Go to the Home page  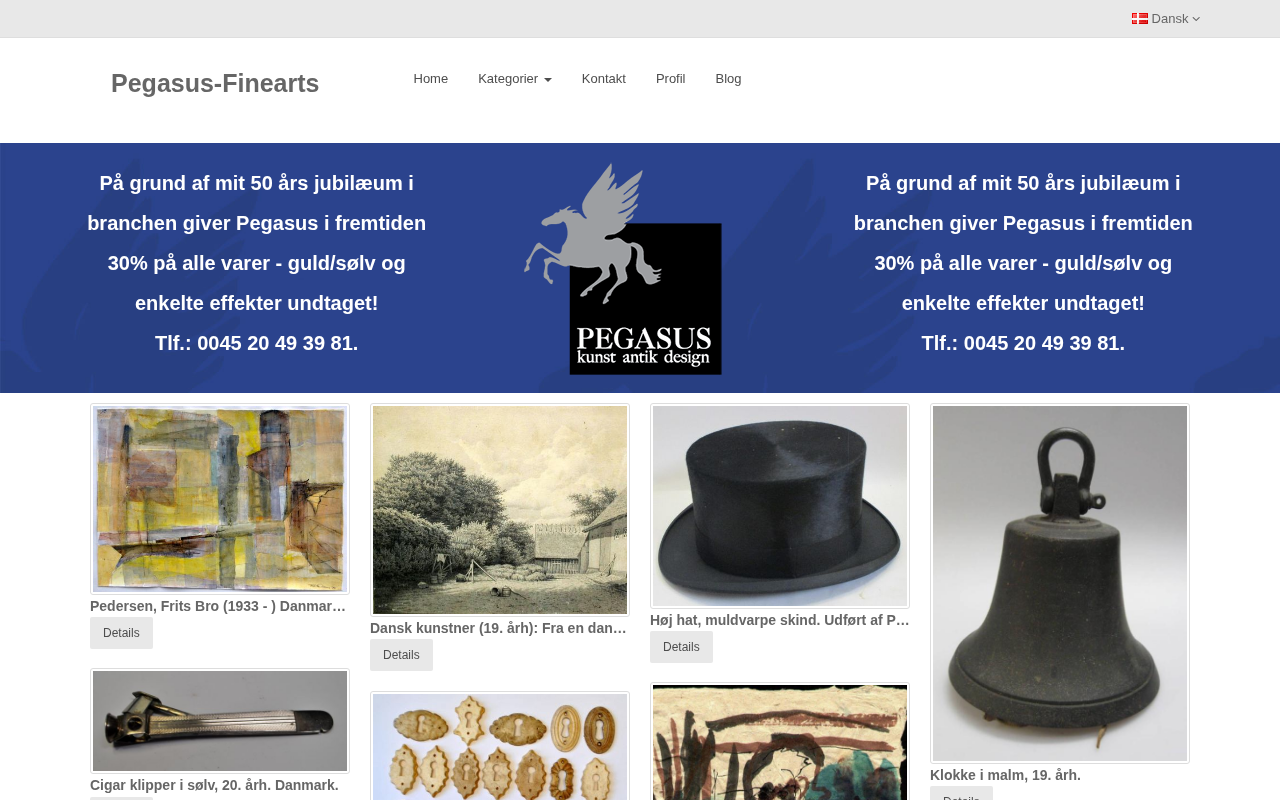(431, 79)
